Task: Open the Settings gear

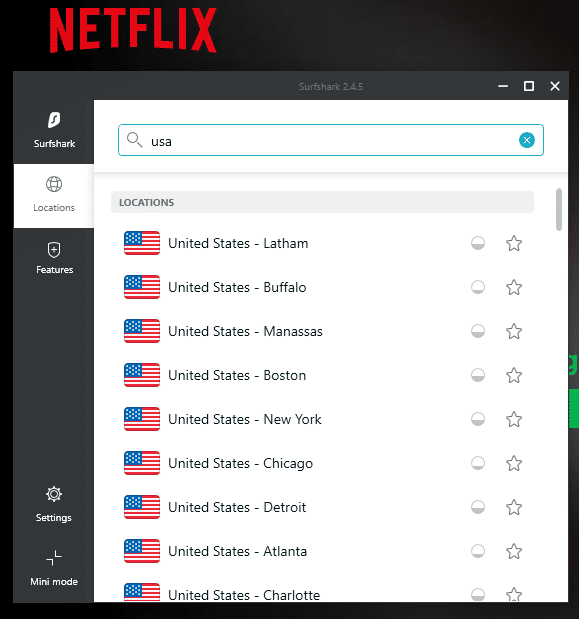Action: coord(54,505)
